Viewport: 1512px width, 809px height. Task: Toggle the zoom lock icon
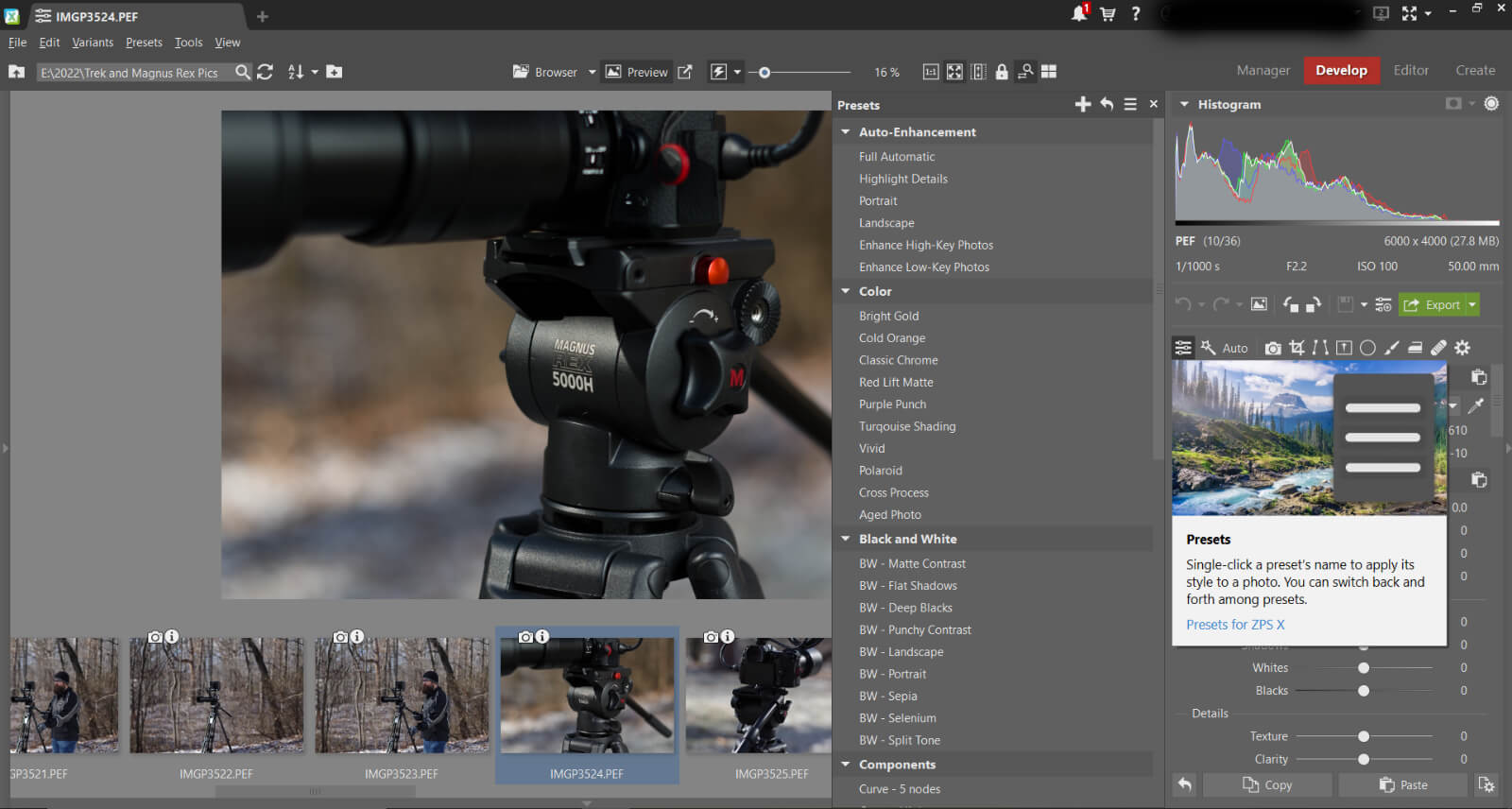[x=1002, y=72]
